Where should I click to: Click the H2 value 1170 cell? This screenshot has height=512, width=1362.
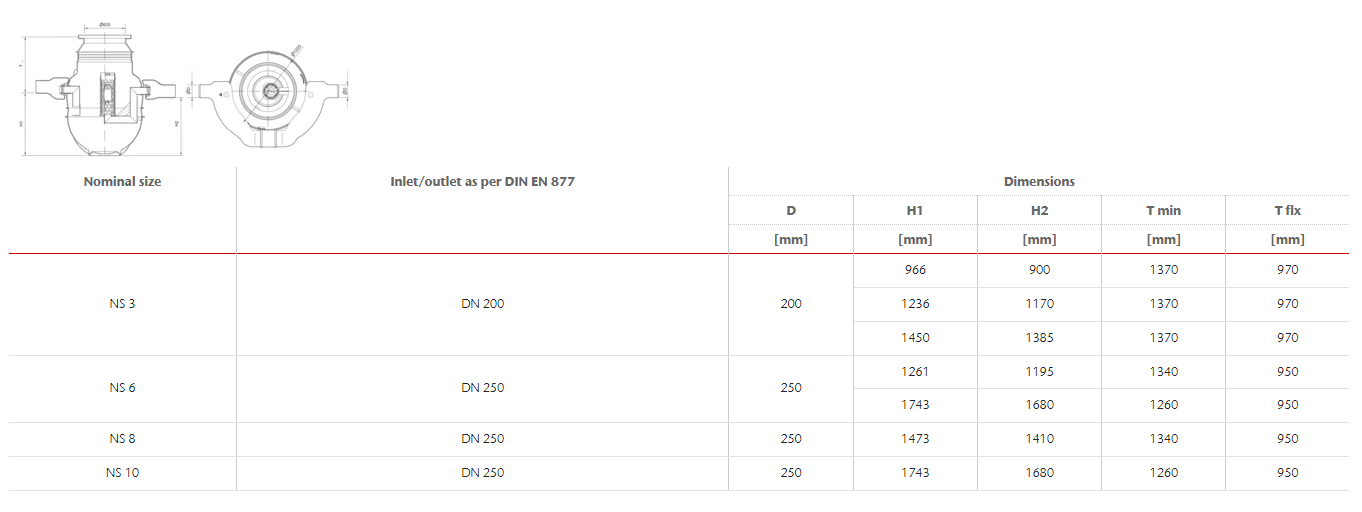[x=1039, y=304]
